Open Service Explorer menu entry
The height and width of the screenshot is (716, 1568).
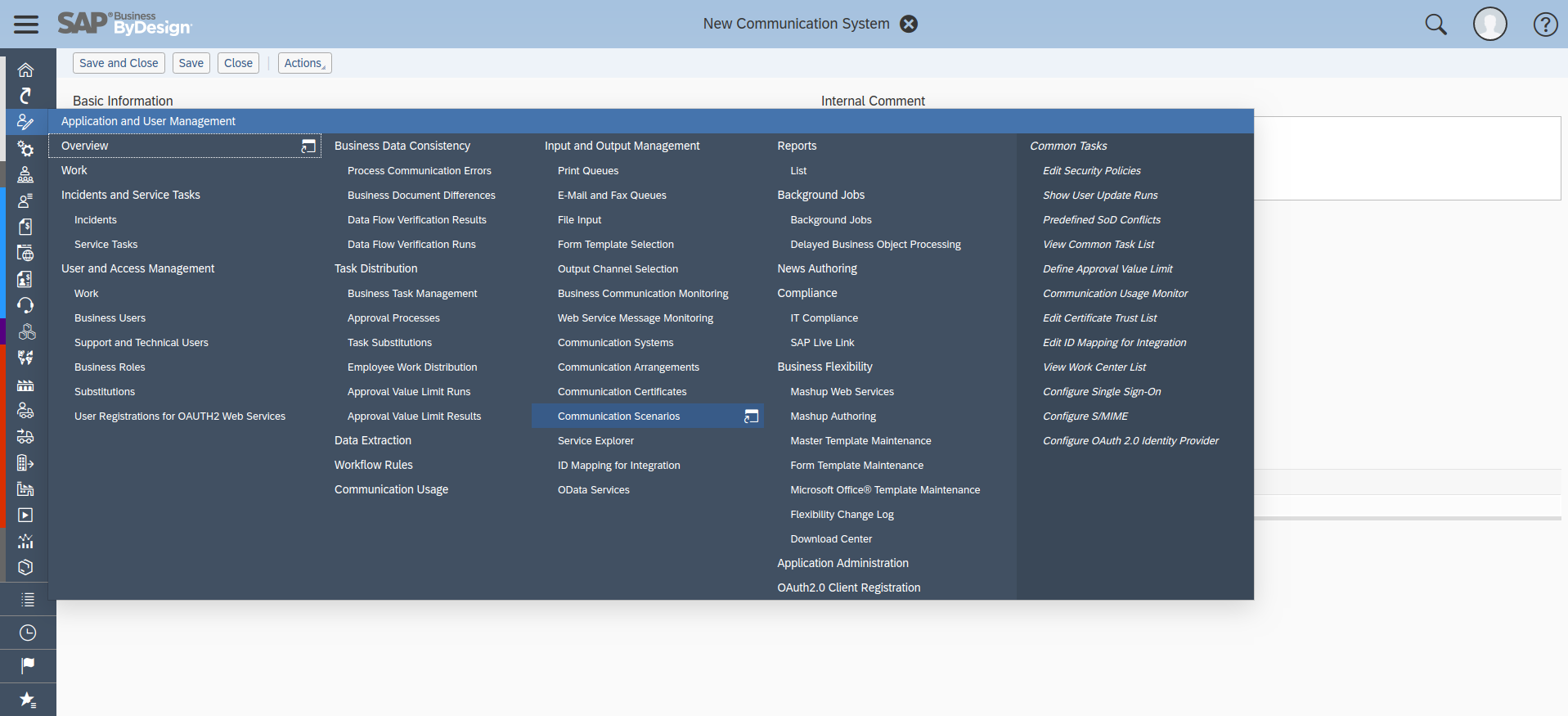click(x=595, y=441)
